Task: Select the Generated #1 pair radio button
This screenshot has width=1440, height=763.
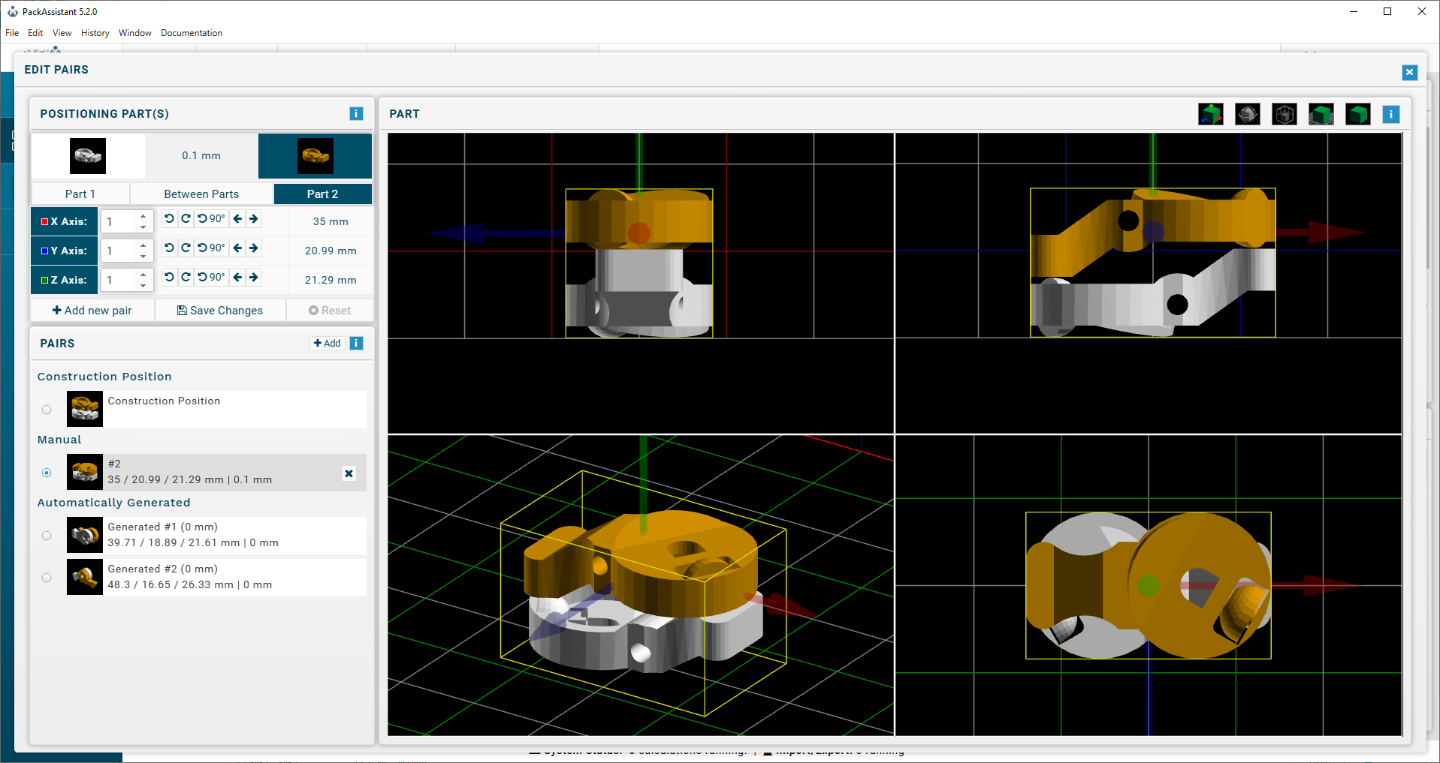Action: pos(47,535)
